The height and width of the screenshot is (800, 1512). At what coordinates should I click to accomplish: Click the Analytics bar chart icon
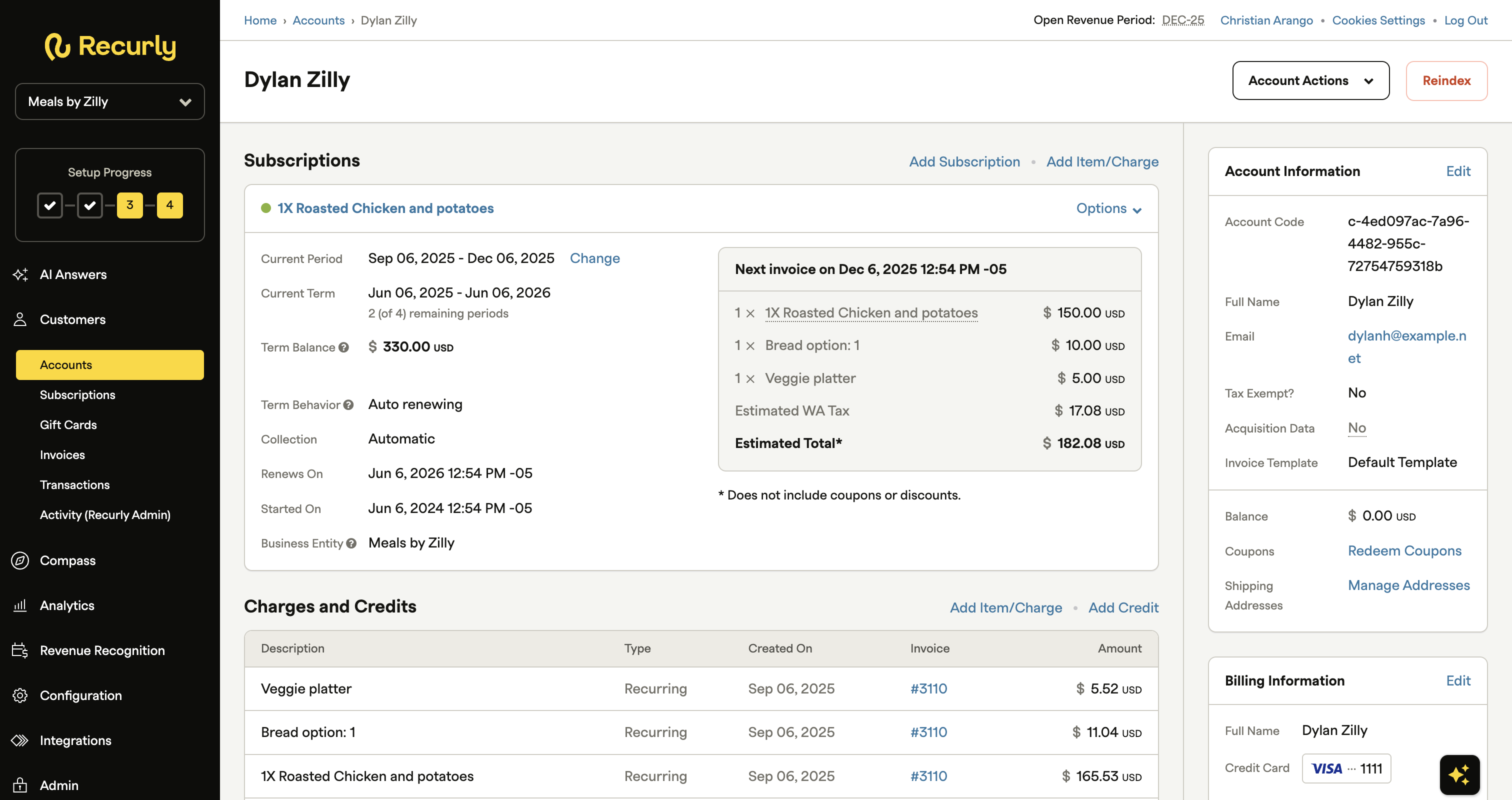[20, 605]
